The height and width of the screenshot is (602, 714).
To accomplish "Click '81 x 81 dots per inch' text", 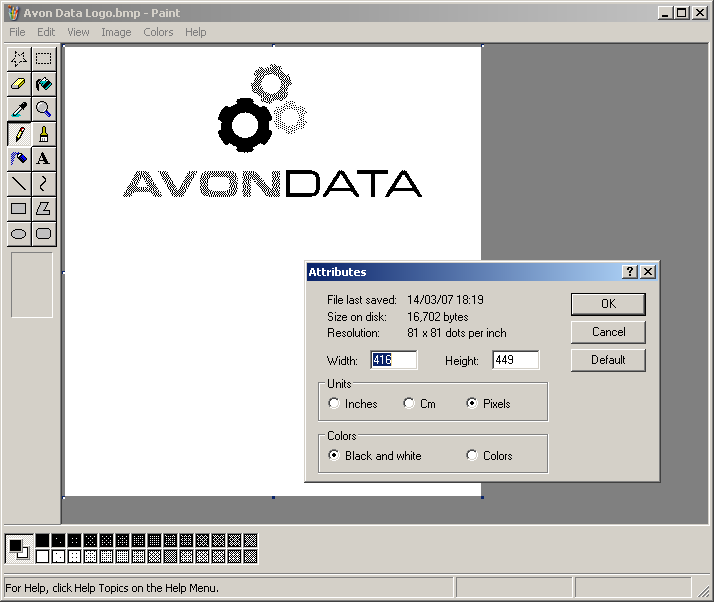I will (x=457, y=333).
